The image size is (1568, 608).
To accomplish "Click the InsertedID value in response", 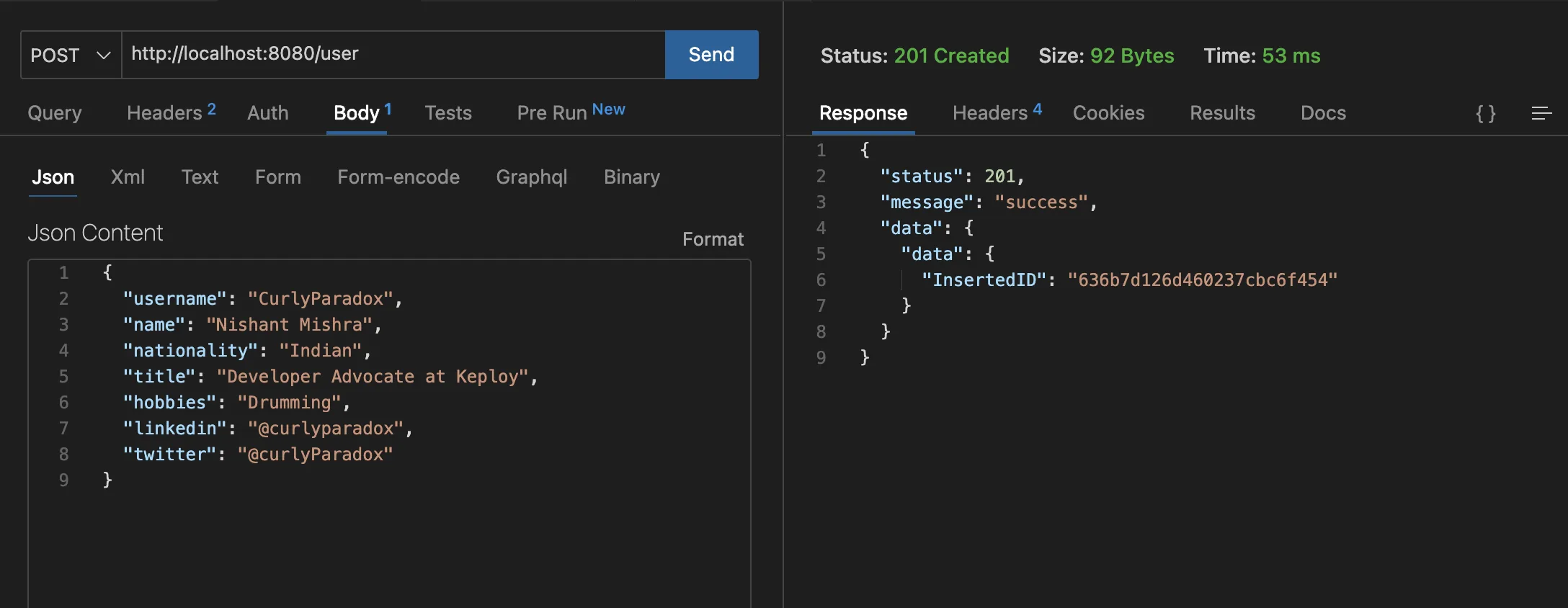I will [1203, 280].
